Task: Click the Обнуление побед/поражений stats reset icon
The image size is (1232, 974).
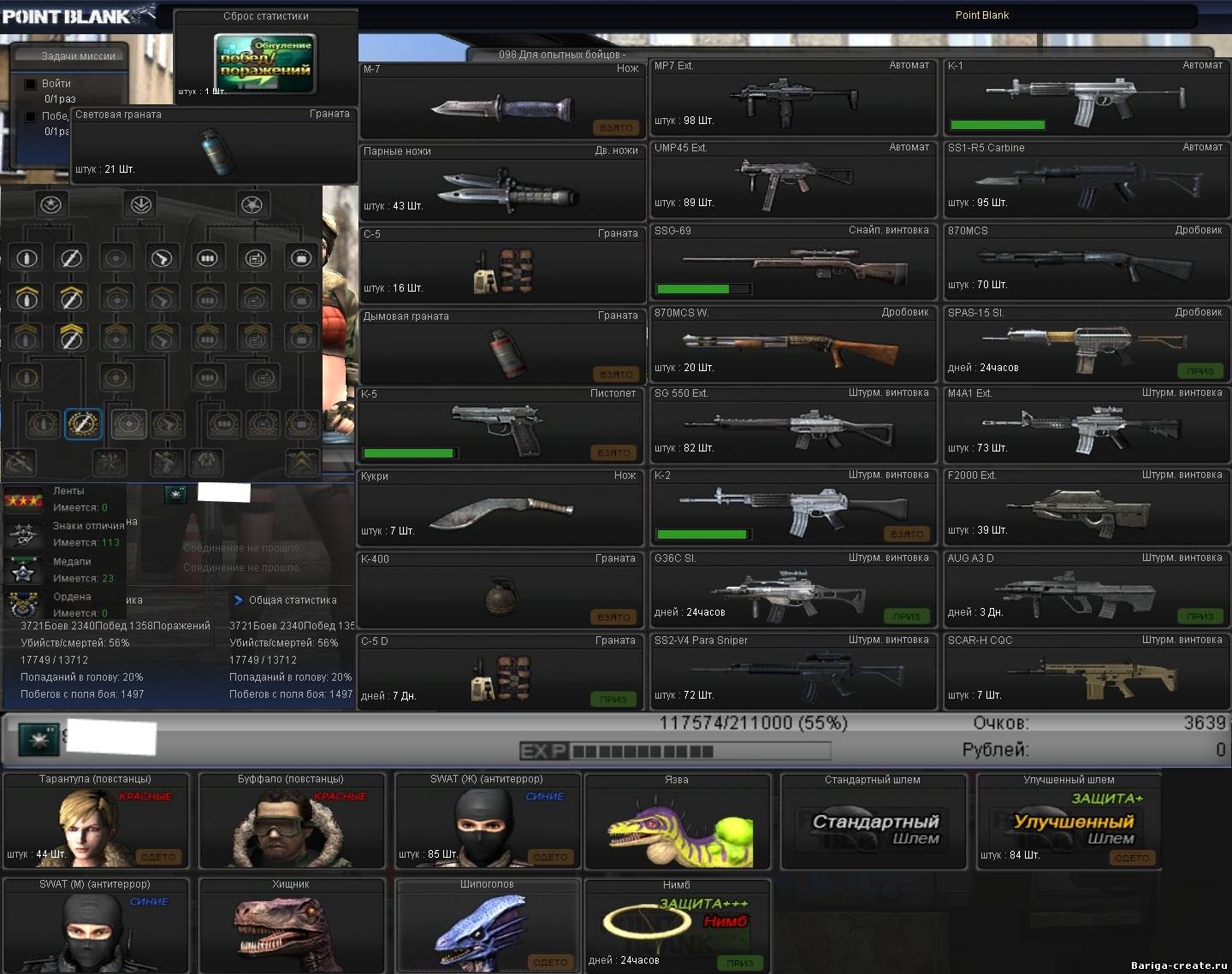Action: click(264, 63)
